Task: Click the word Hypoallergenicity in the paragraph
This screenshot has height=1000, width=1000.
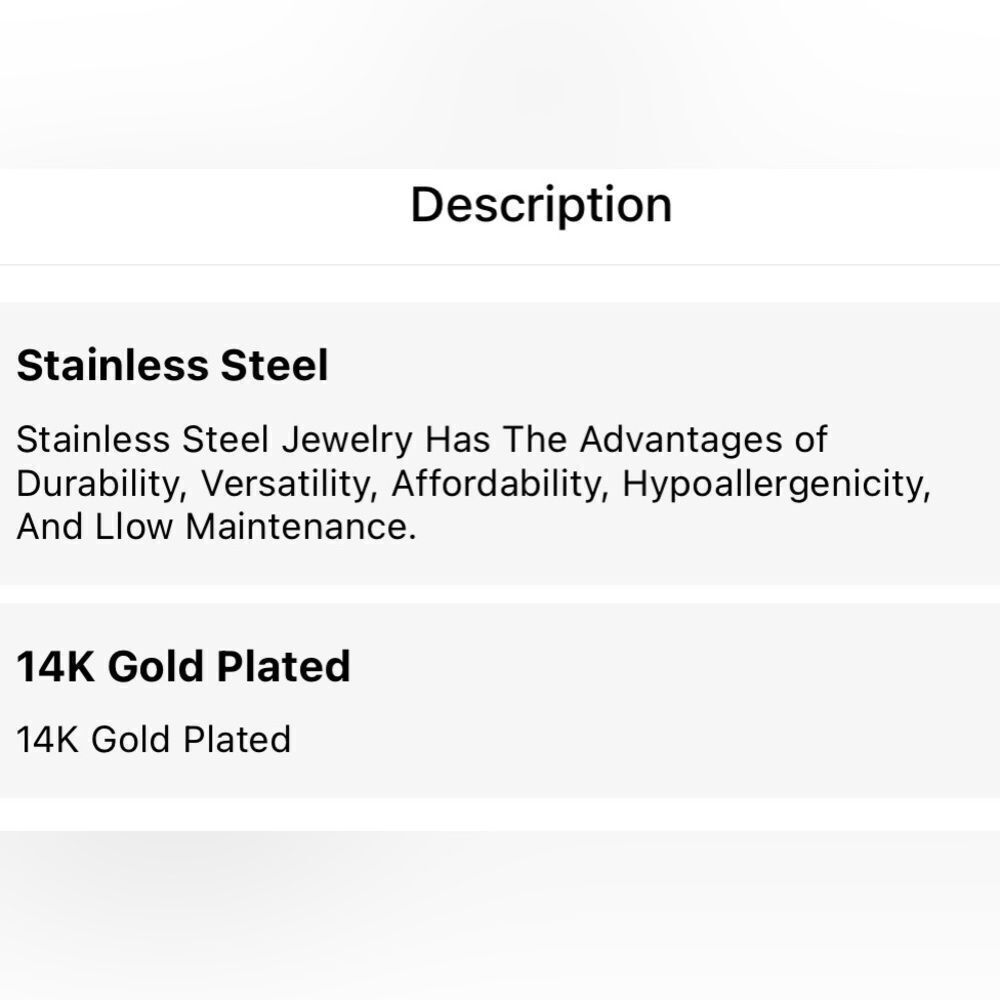Action: coord(776,484)
